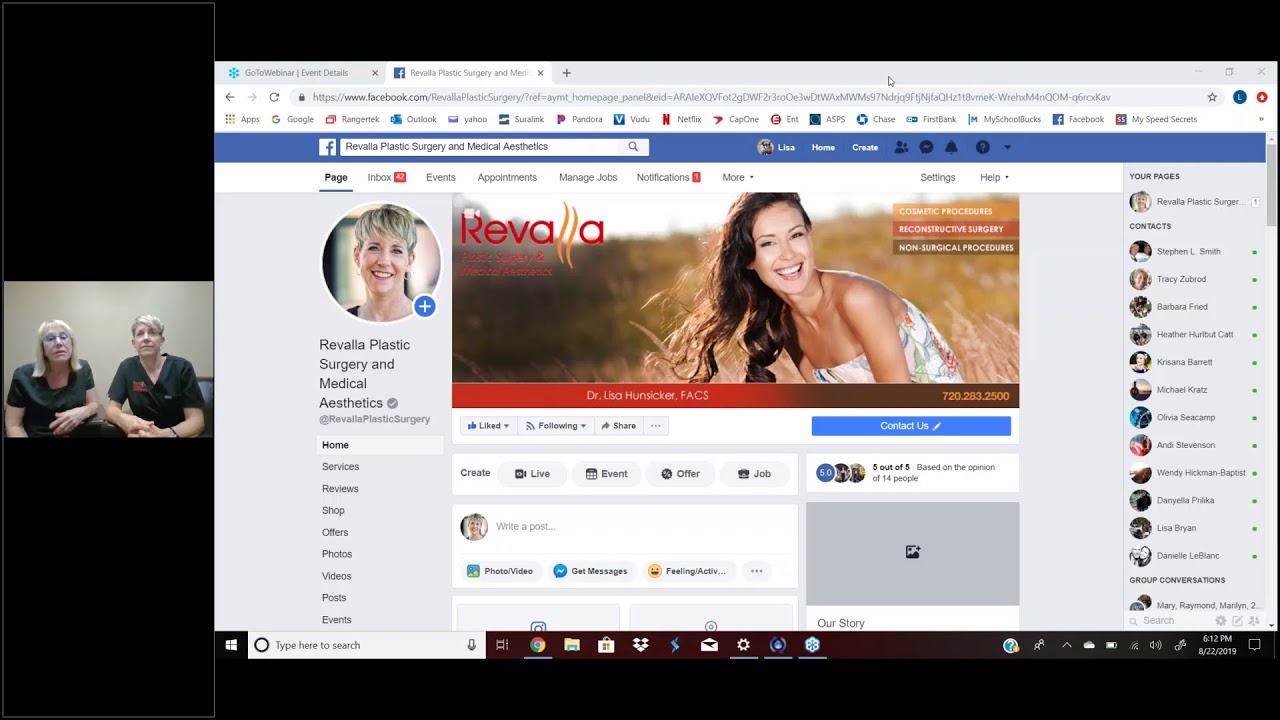Click the blue plus icon on profile picture
The height and width of the screenshot is (720, 1280).
point(425,306)
